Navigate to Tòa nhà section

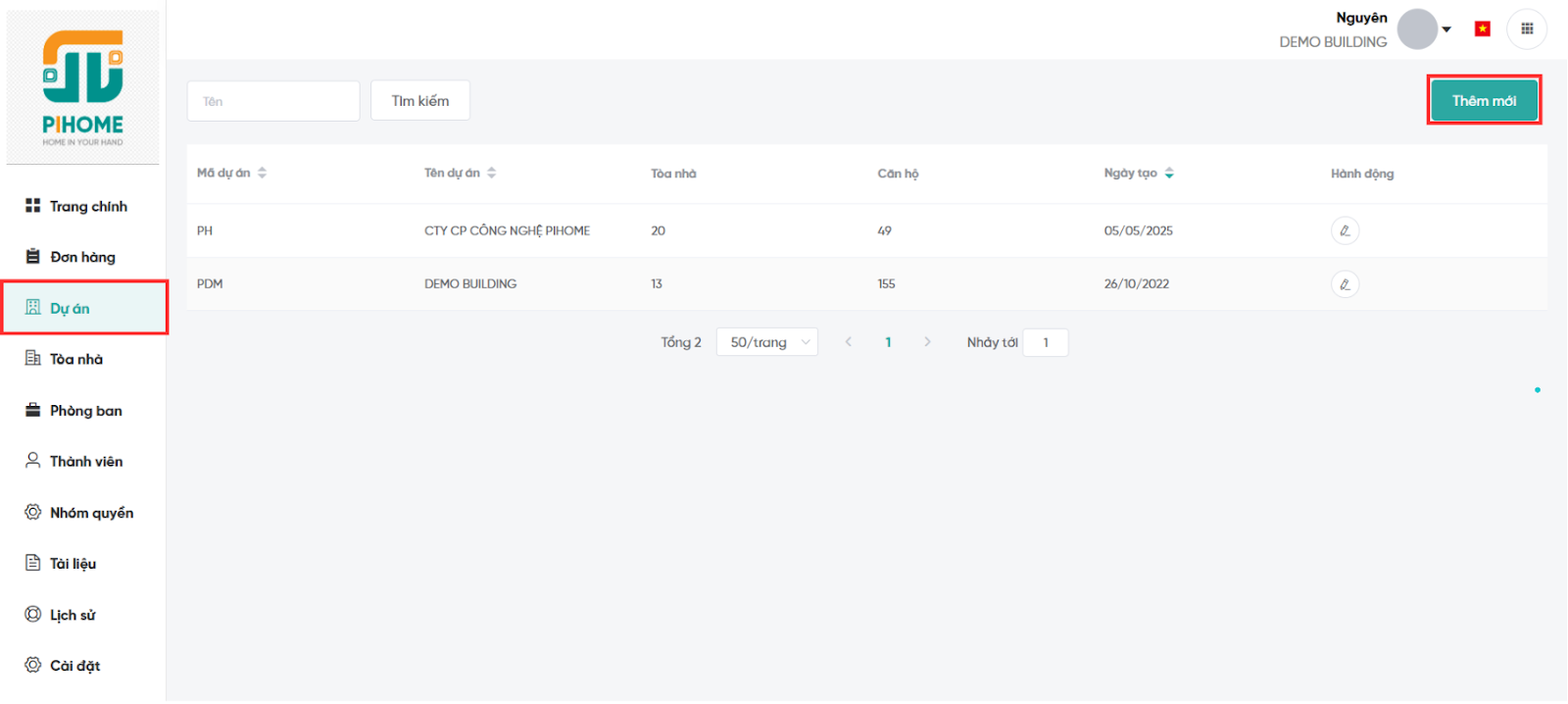(75, 359)
